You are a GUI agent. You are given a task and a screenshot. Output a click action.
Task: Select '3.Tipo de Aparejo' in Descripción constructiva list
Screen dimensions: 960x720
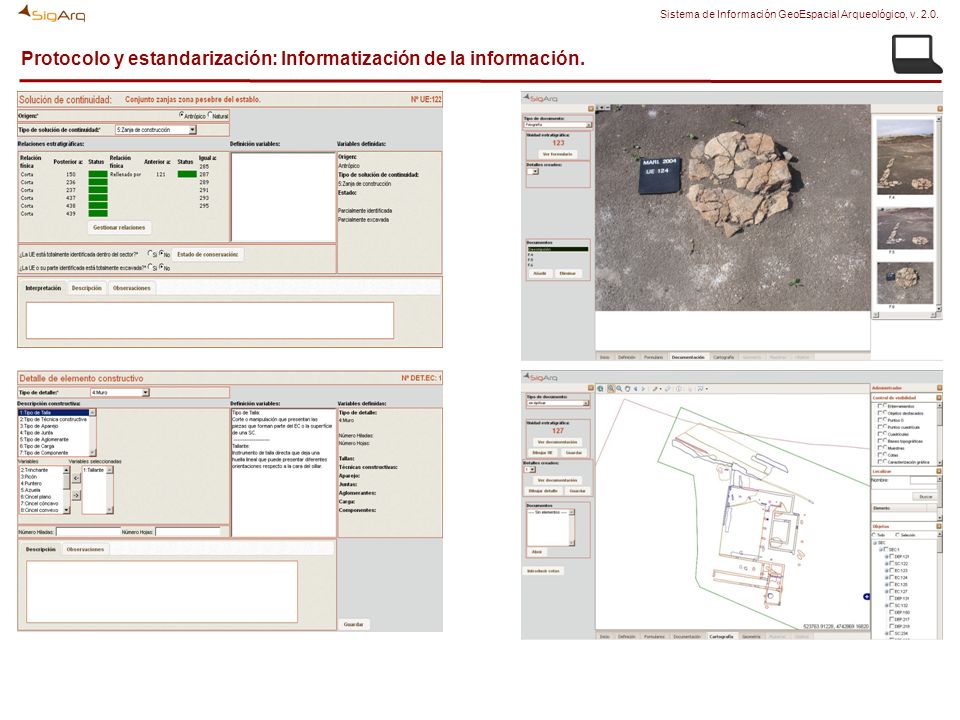tap(54, 426)
